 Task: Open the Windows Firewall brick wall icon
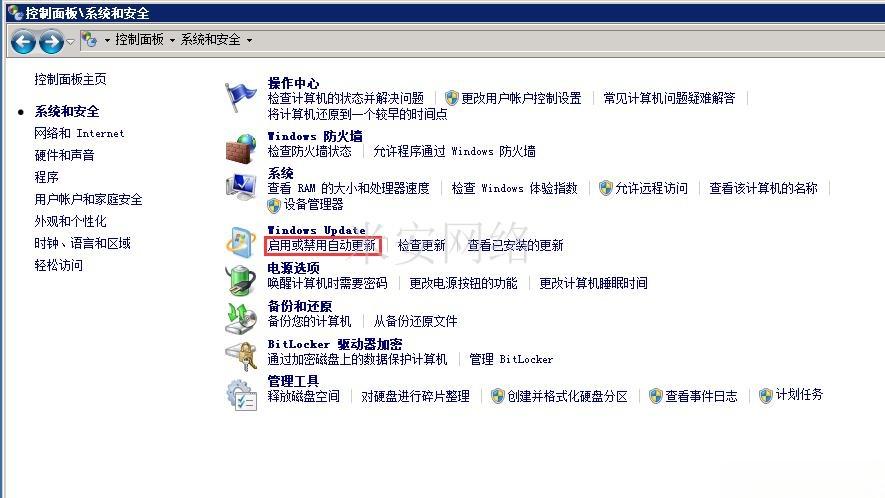[x=241, y=148]
